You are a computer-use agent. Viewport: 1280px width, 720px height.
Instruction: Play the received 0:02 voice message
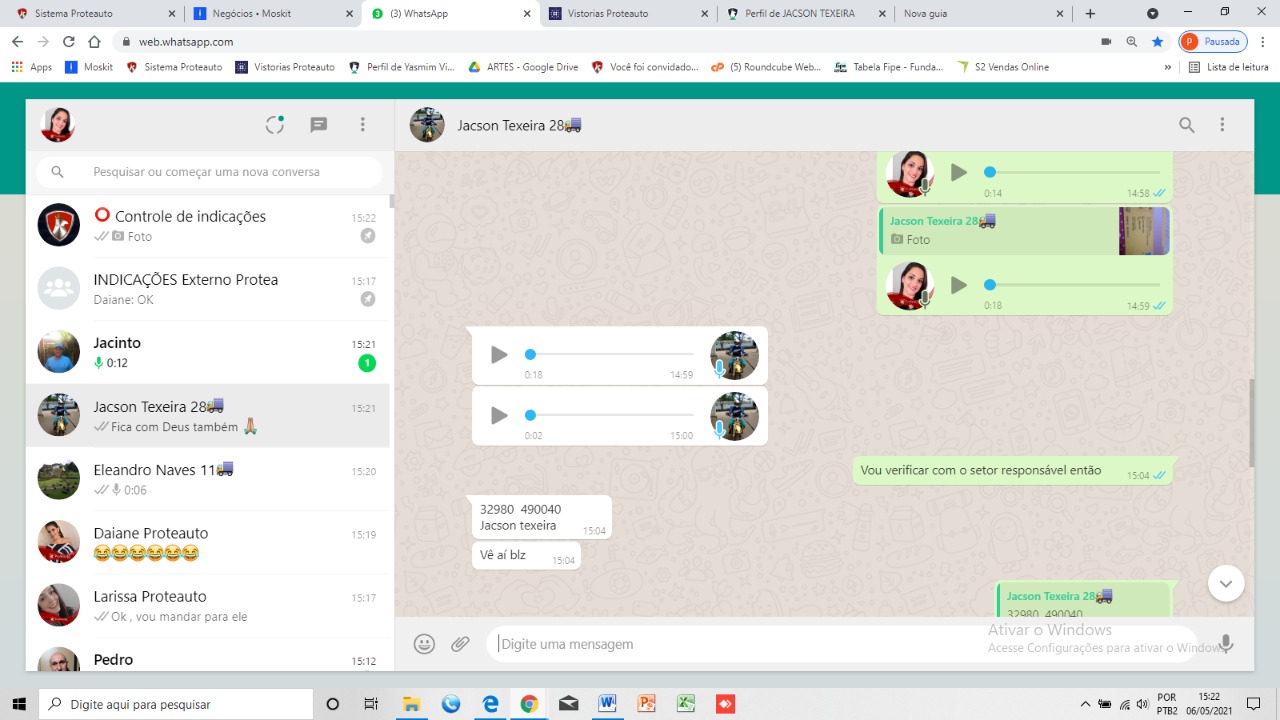(499, 416)
